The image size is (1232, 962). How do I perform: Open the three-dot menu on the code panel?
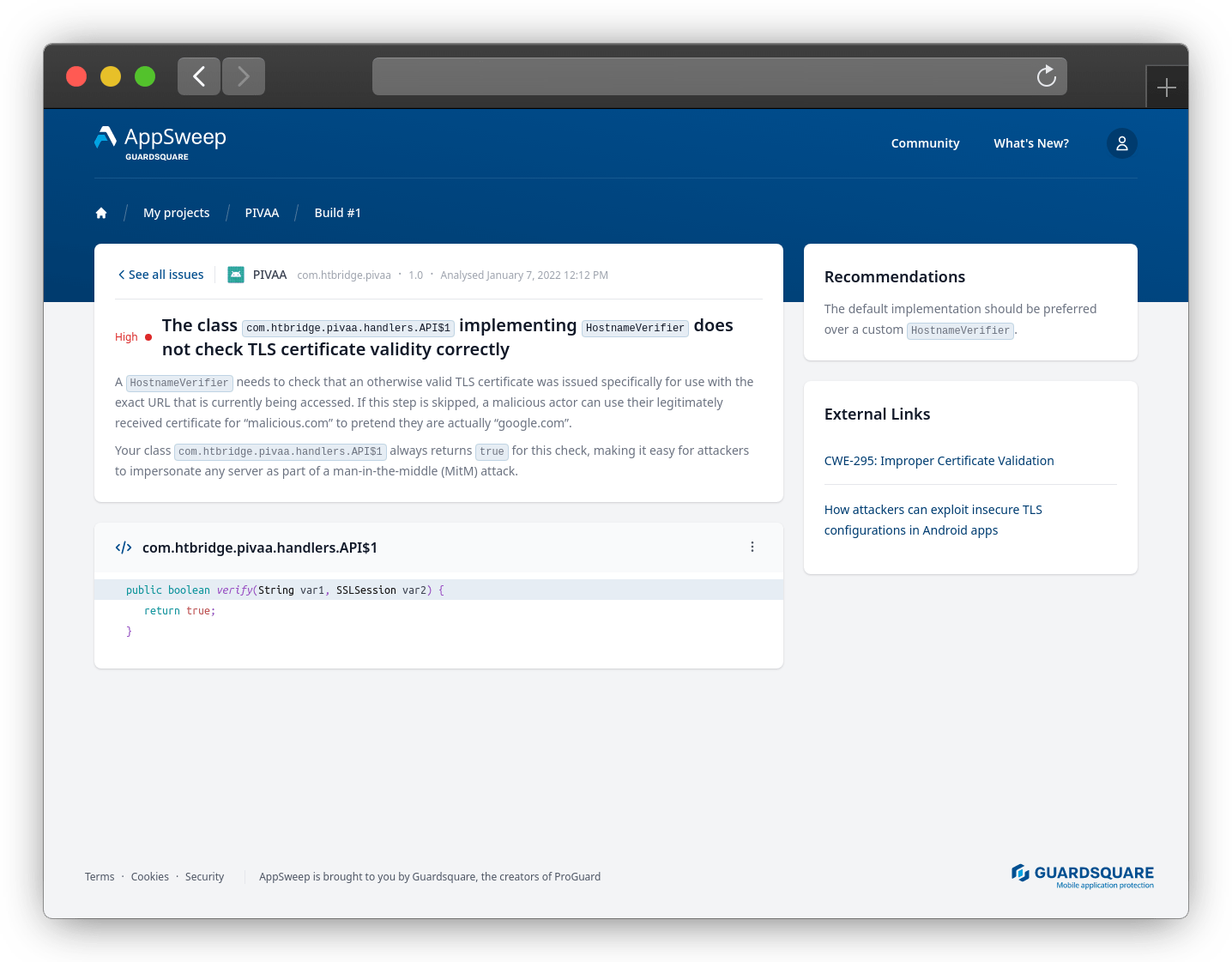tap(752, 547)
